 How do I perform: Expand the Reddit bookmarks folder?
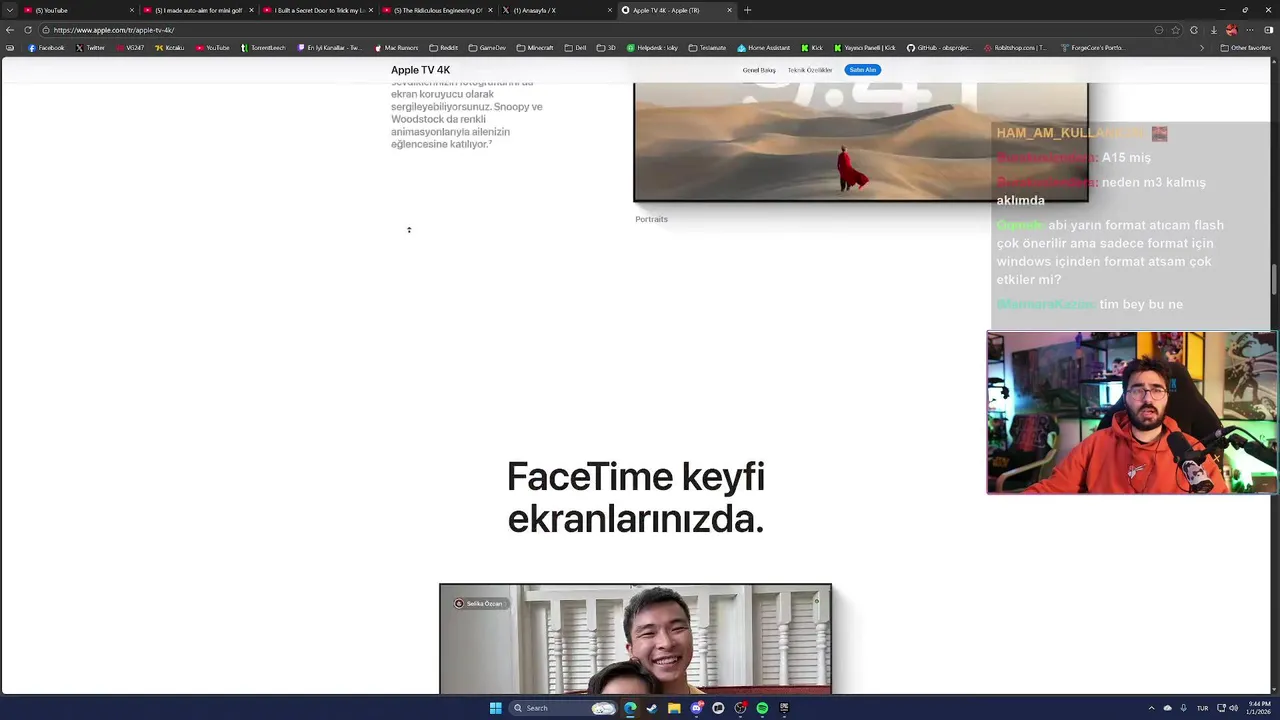443,48
